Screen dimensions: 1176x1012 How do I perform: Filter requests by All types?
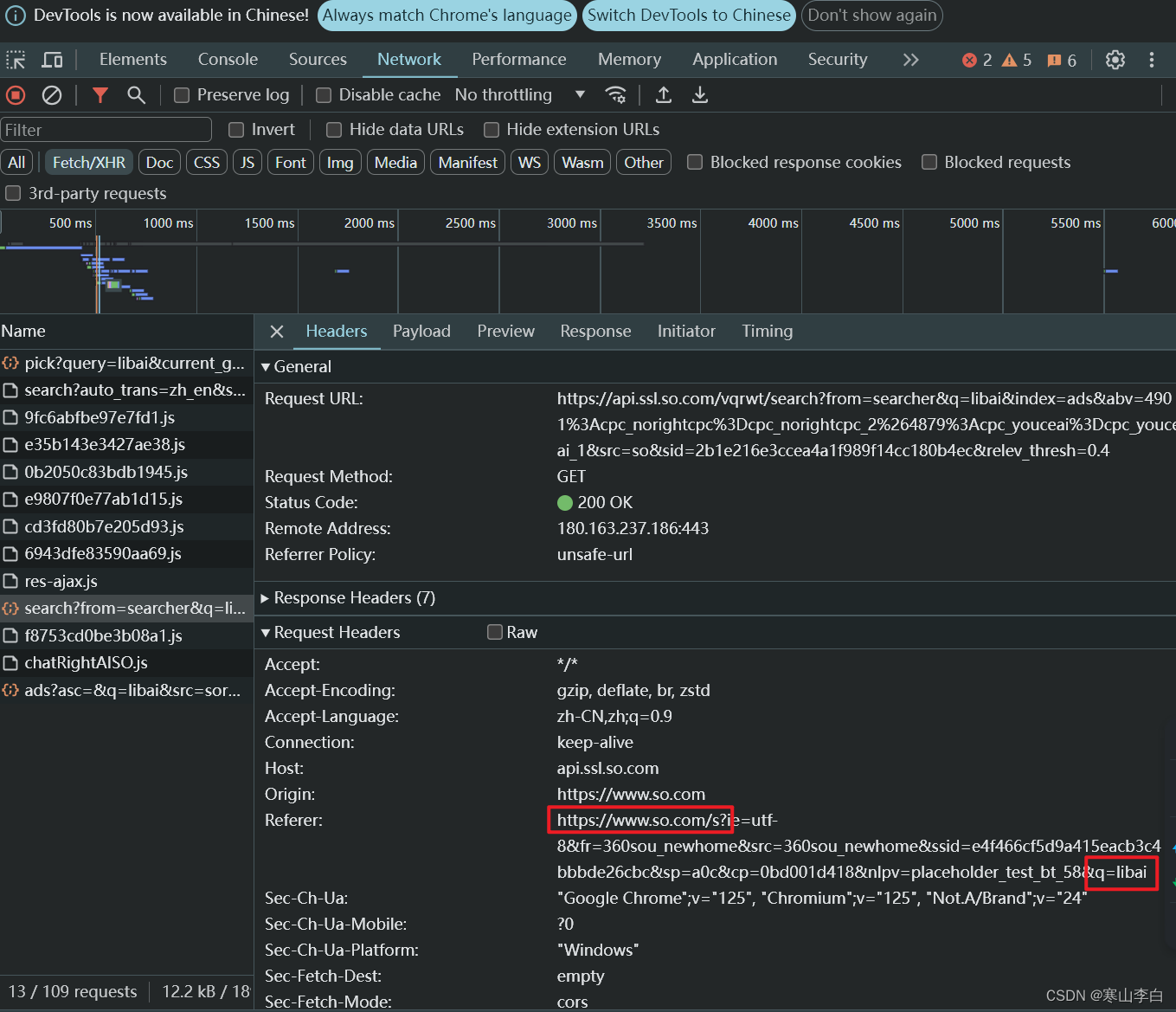click(16, 163)
